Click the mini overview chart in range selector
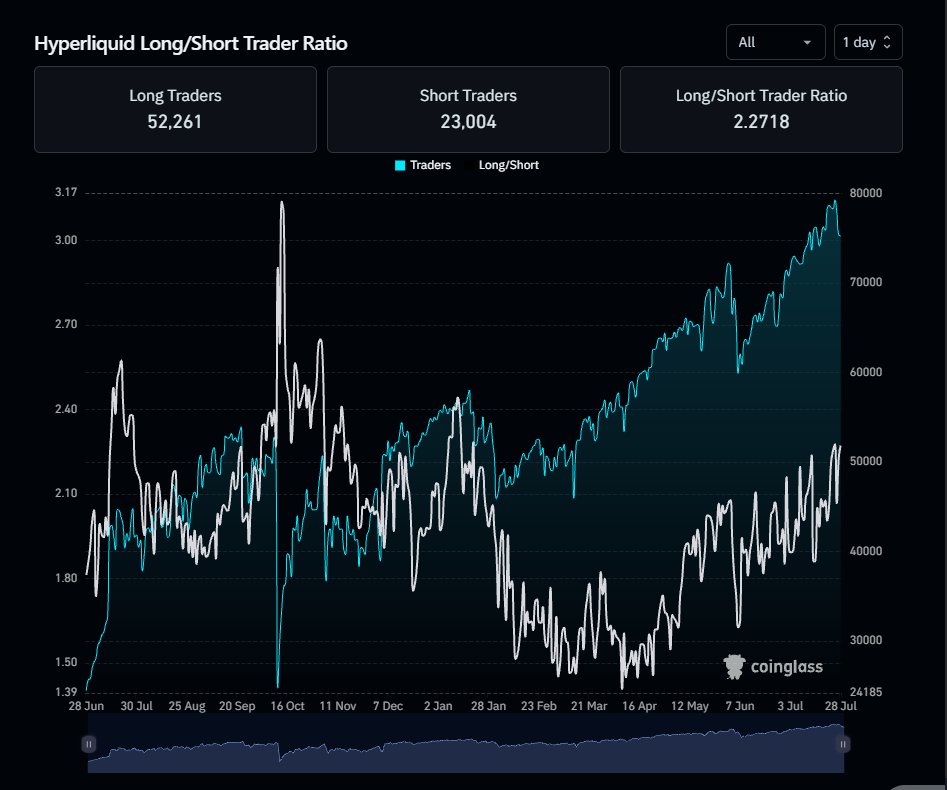 pyautogui.click(x=466, y=744)
